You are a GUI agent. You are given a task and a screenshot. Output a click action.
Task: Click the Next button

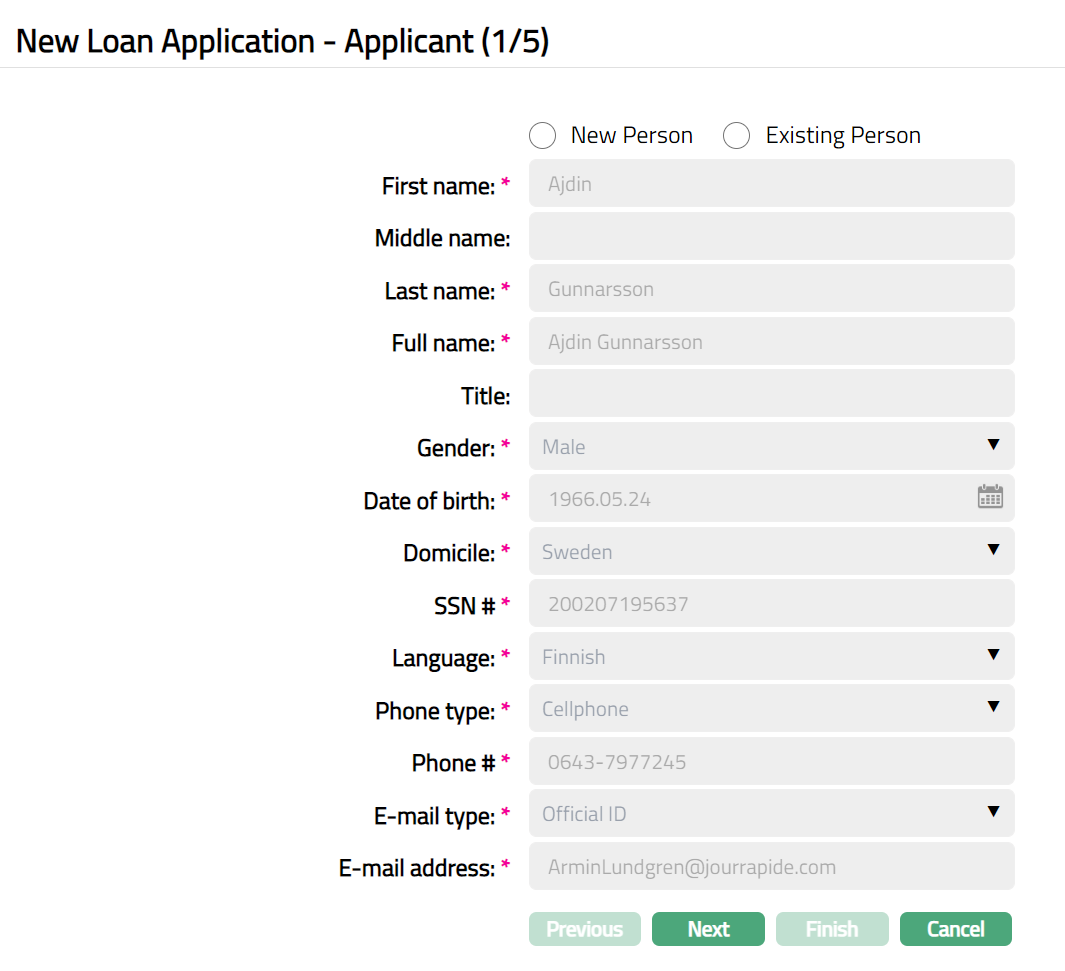point(708,929)
